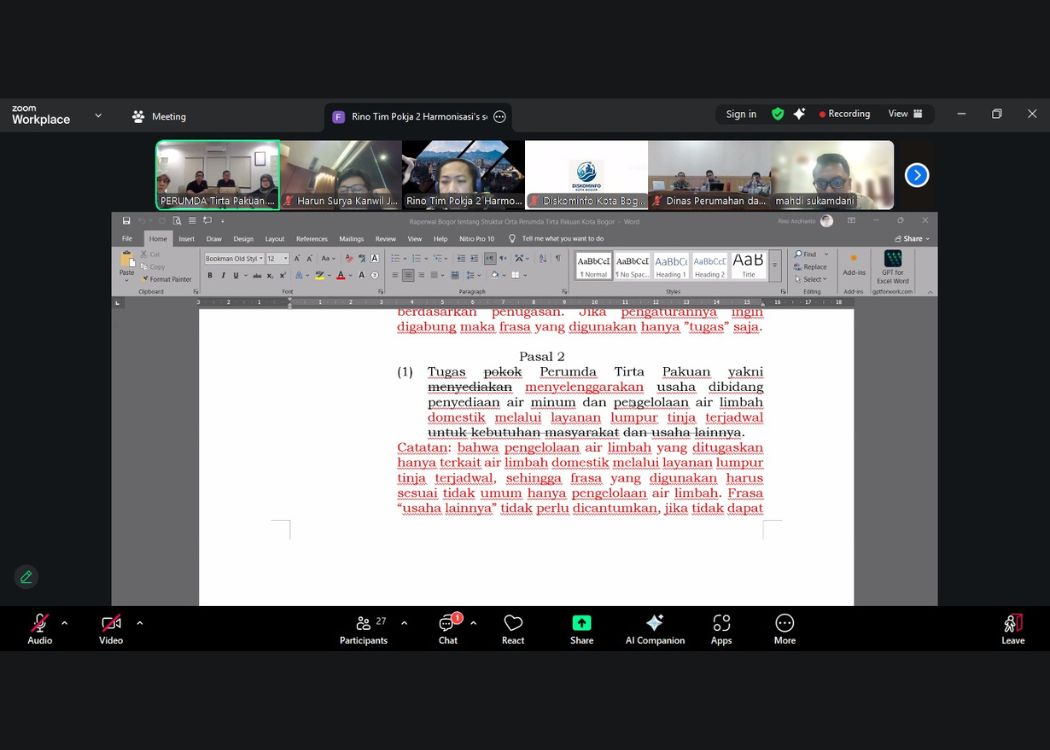Unmute the microphone Audio button
This screenshot has width=1050, height=750.
pos(40,628)
